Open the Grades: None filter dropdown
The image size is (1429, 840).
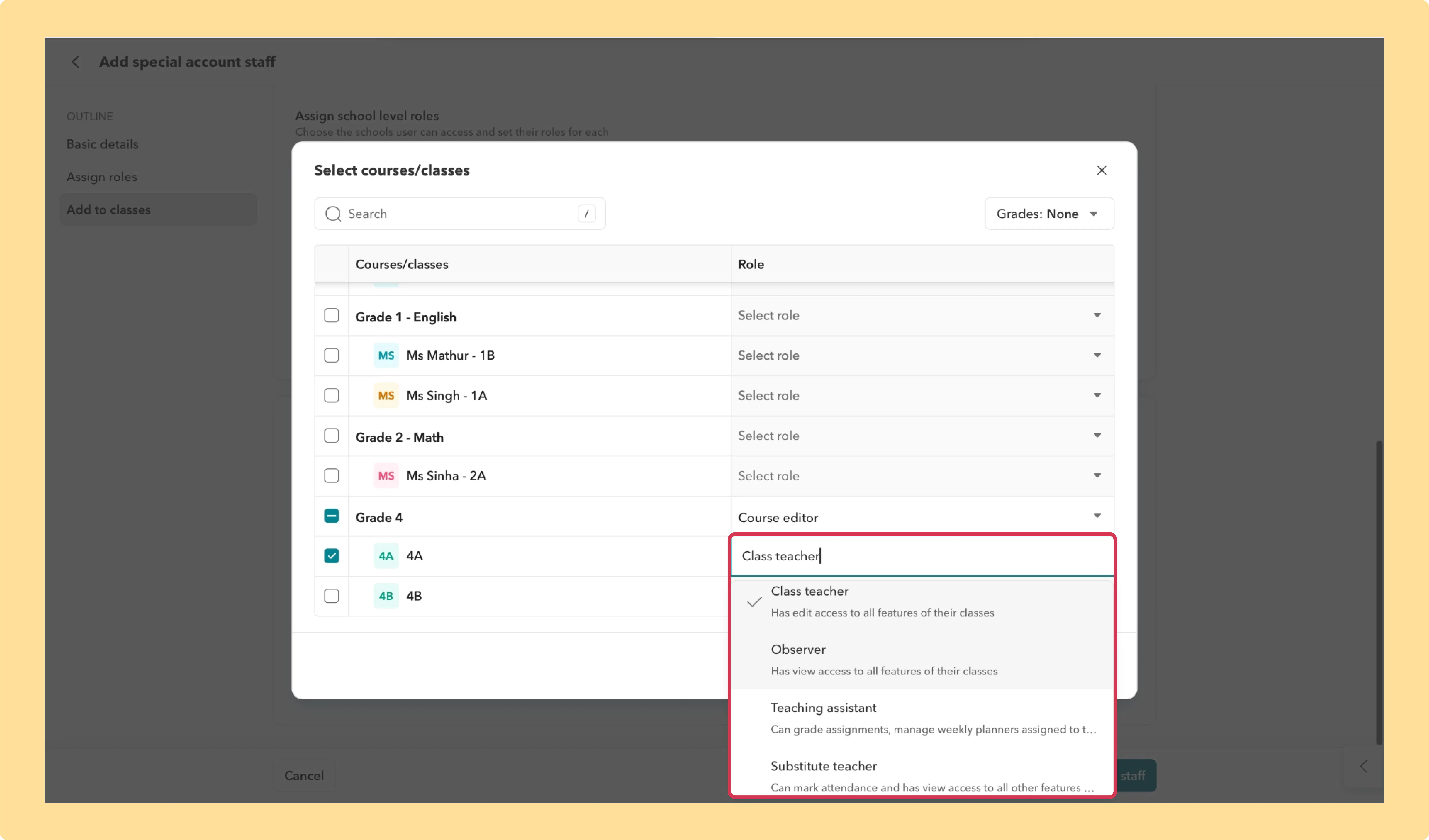click(1049, 214)
